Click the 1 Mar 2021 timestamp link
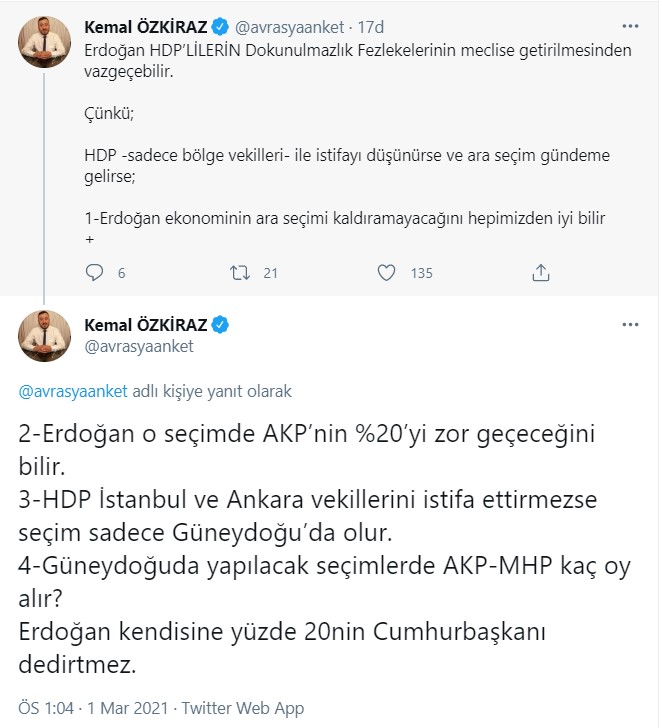This screenshot has width=662, height=728. click(x=128, y=708)
